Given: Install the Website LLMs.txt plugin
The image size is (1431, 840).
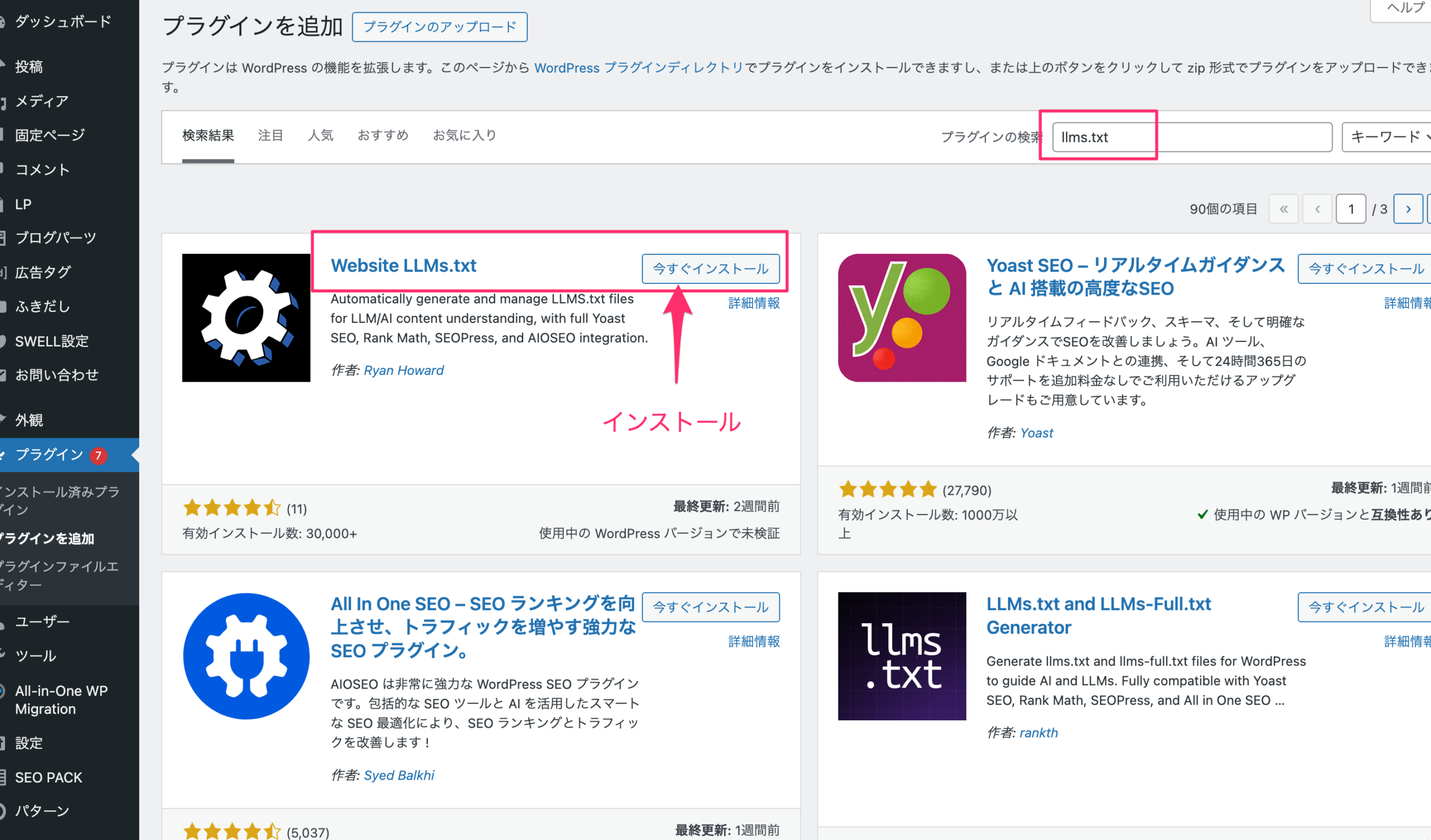Looking at the screenshot, I should [711, 268].
